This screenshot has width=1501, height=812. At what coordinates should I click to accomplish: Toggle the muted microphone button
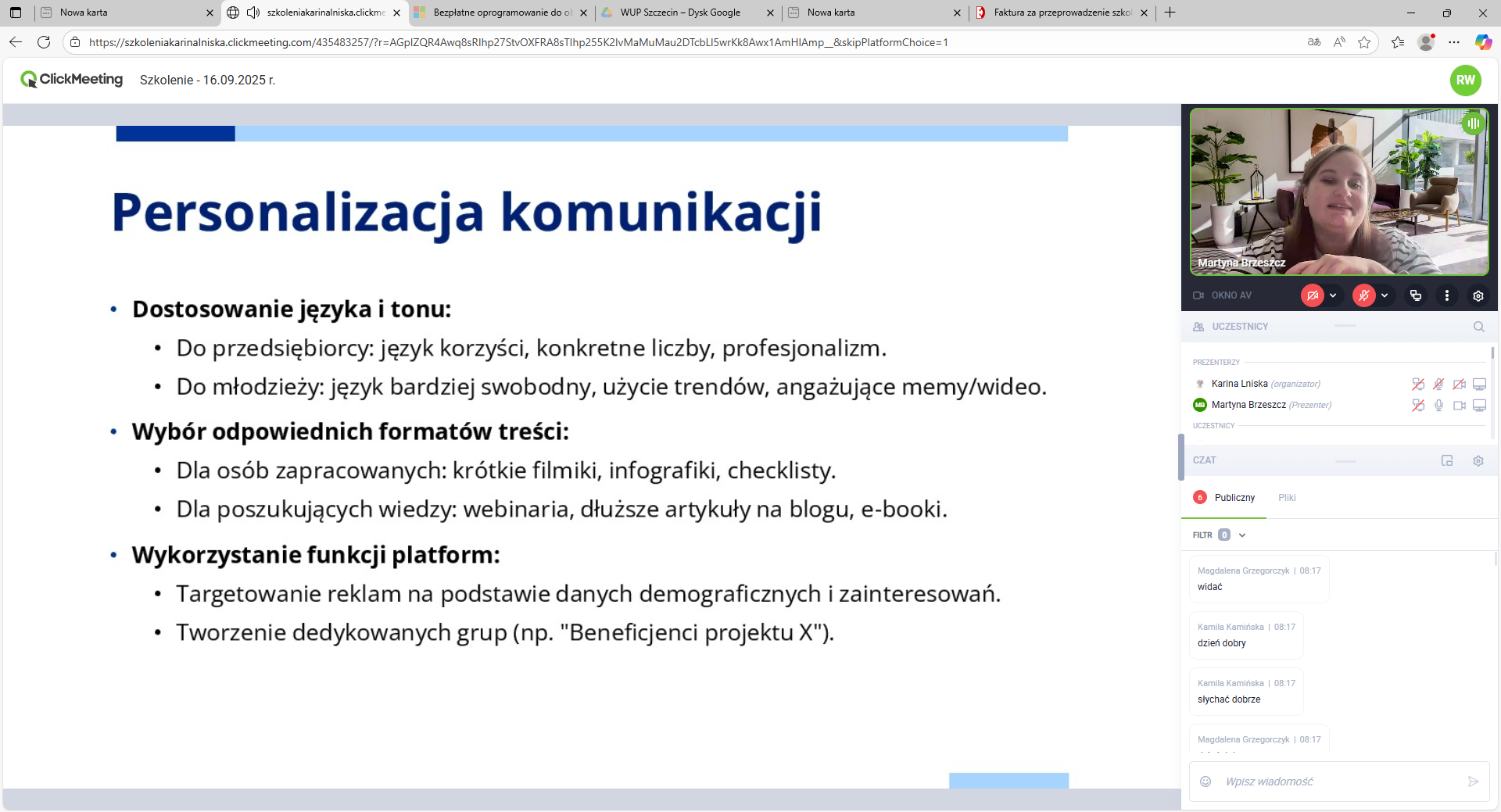(1364, 295)
